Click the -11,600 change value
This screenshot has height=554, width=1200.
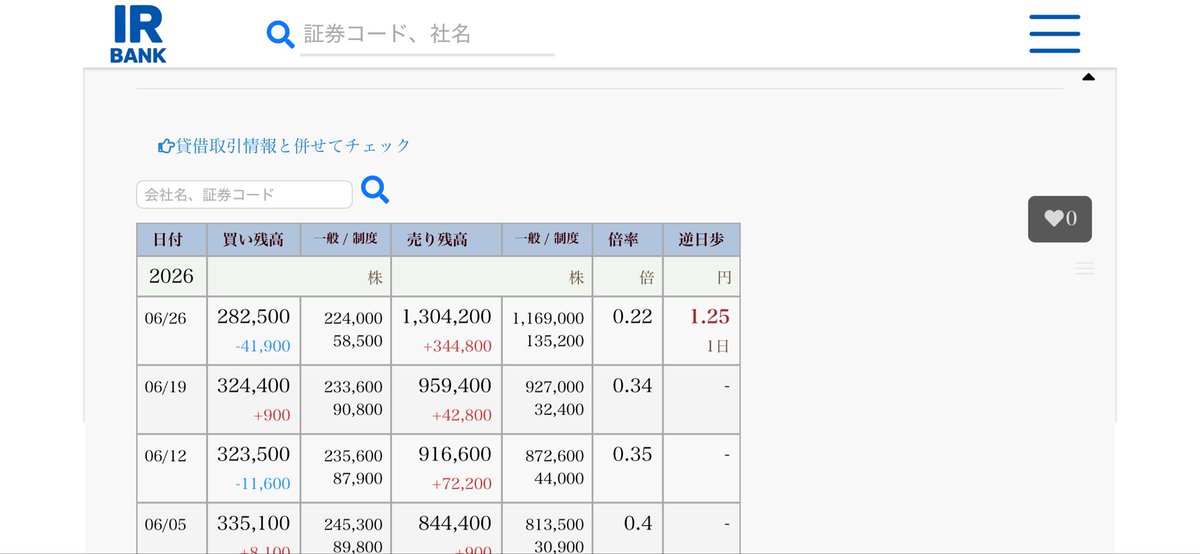click(x=264, y=484)
